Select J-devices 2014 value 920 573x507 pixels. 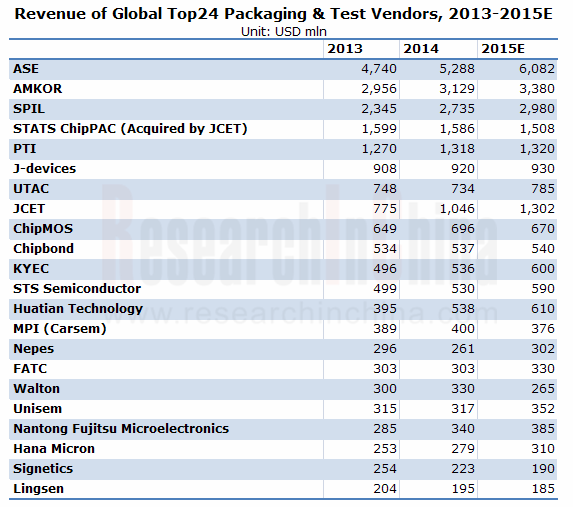[x=463, y=169]
